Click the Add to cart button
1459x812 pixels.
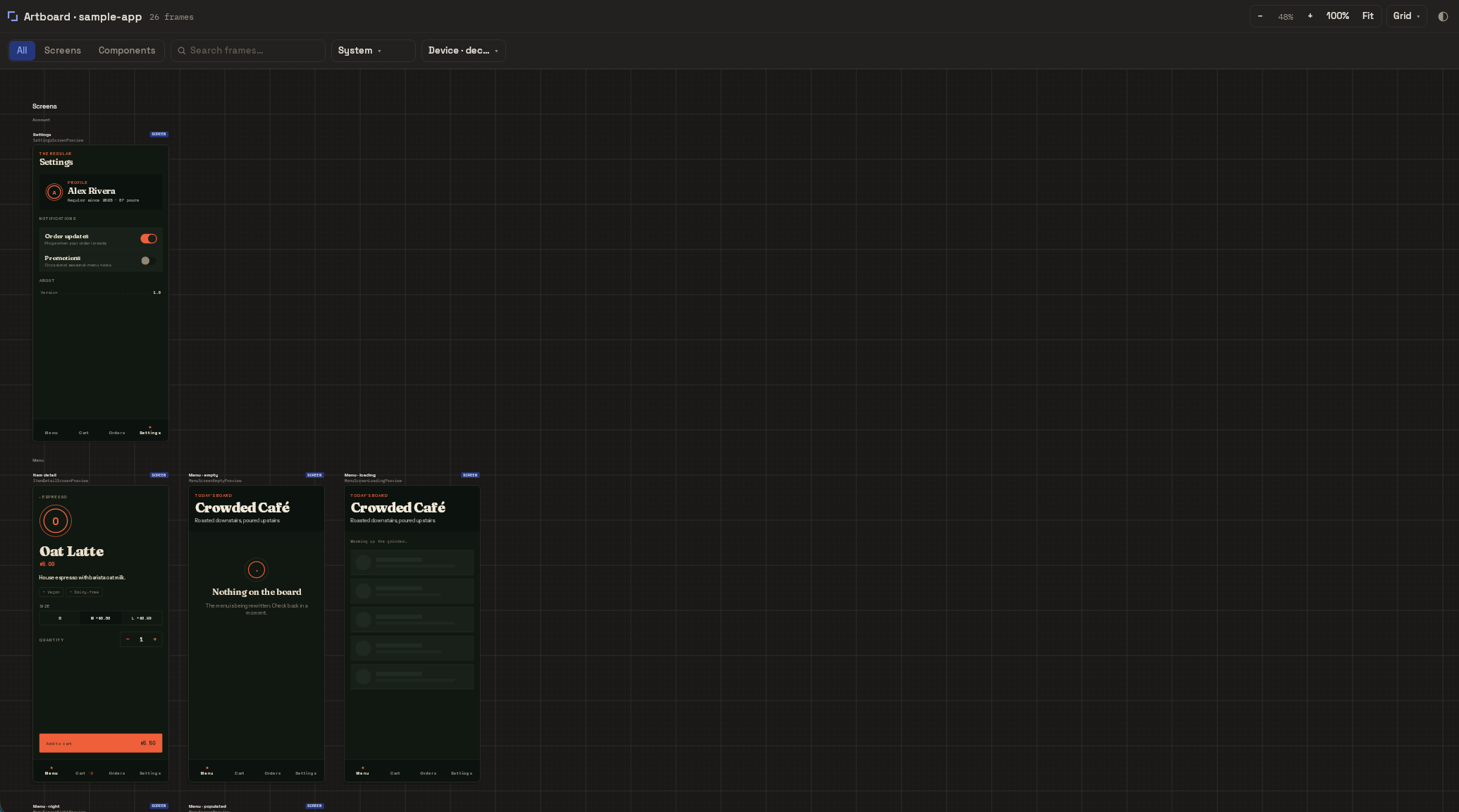pyautogui.click(x=101, y=743)
